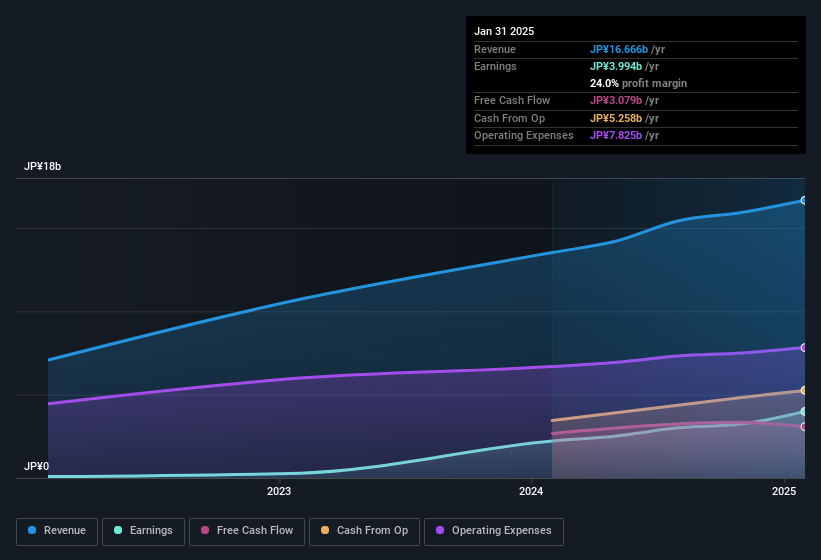821x560 pixels.
Task: Click the orange Cash From Op endpoint marker
Action: [804, 390]
